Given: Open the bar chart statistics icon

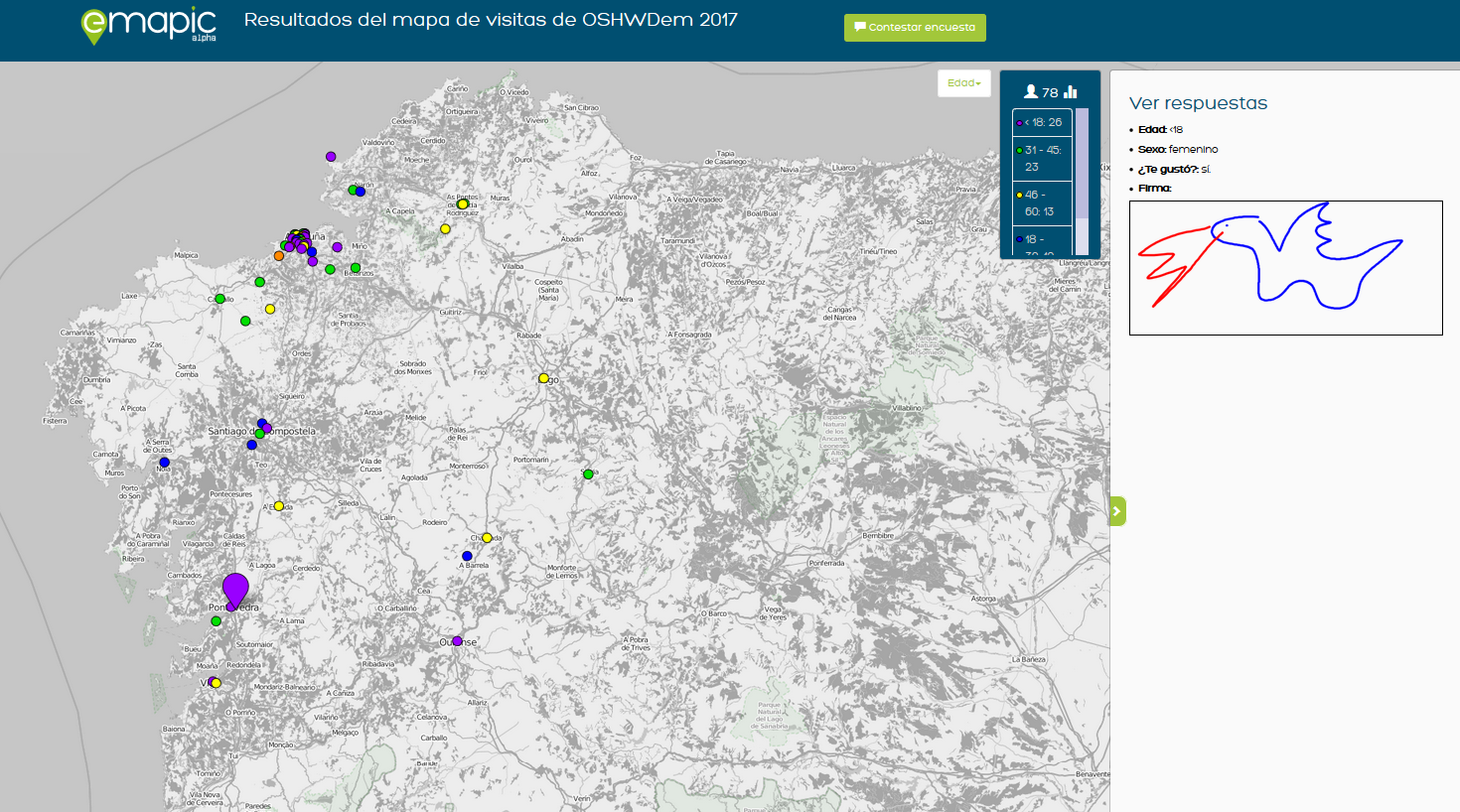Looking at the screenshot, I should (x=1071, y=91).
